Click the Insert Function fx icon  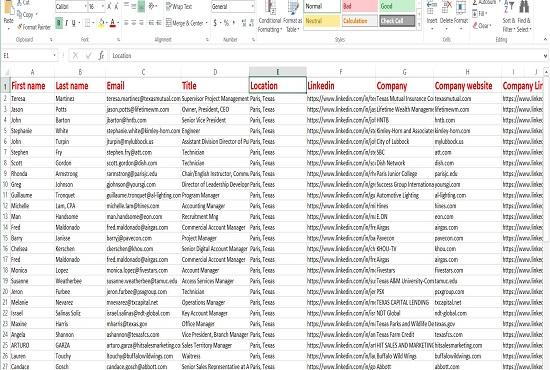coord(101,55)
